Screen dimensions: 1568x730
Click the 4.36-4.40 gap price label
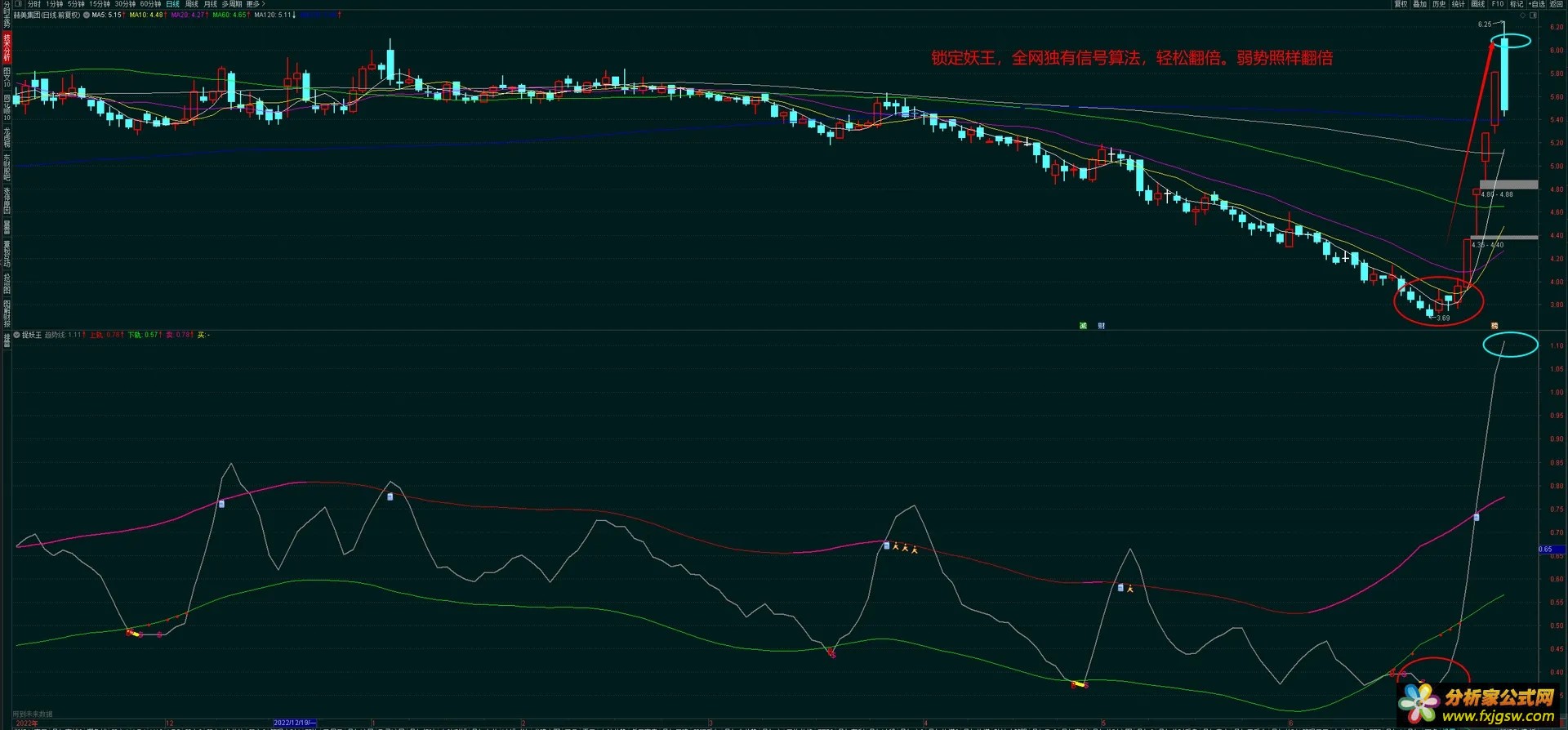(1488, 245)
